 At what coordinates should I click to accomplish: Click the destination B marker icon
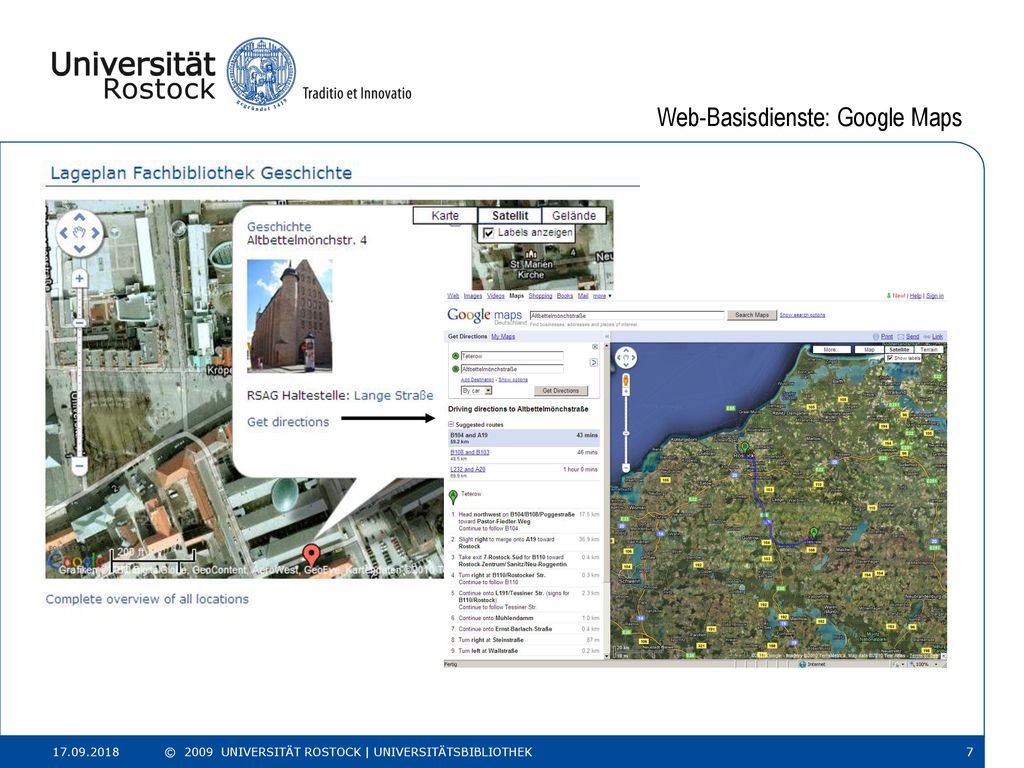(x=455, y=369)
